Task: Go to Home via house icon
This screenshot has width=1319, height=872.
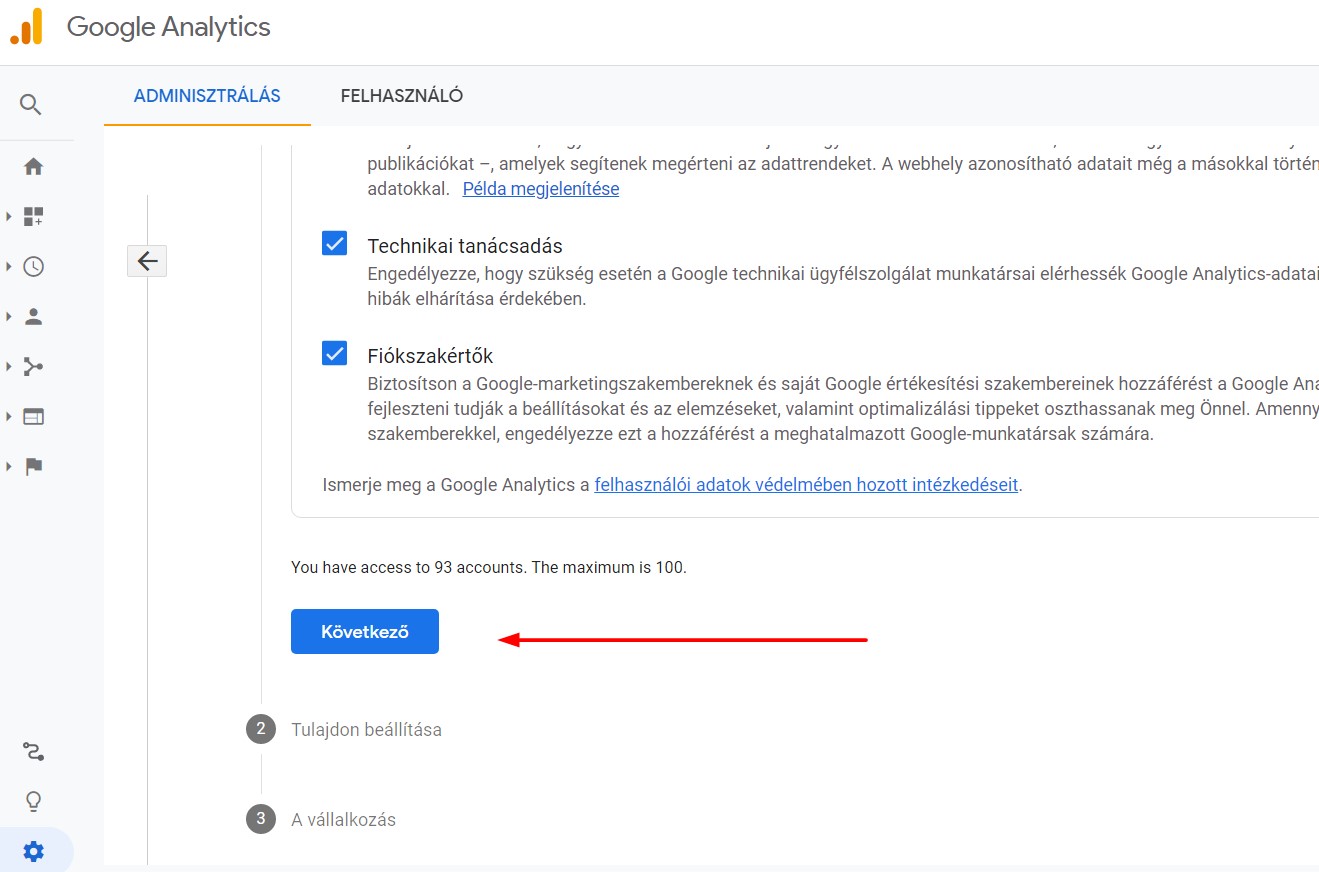Action: (33, 167)
